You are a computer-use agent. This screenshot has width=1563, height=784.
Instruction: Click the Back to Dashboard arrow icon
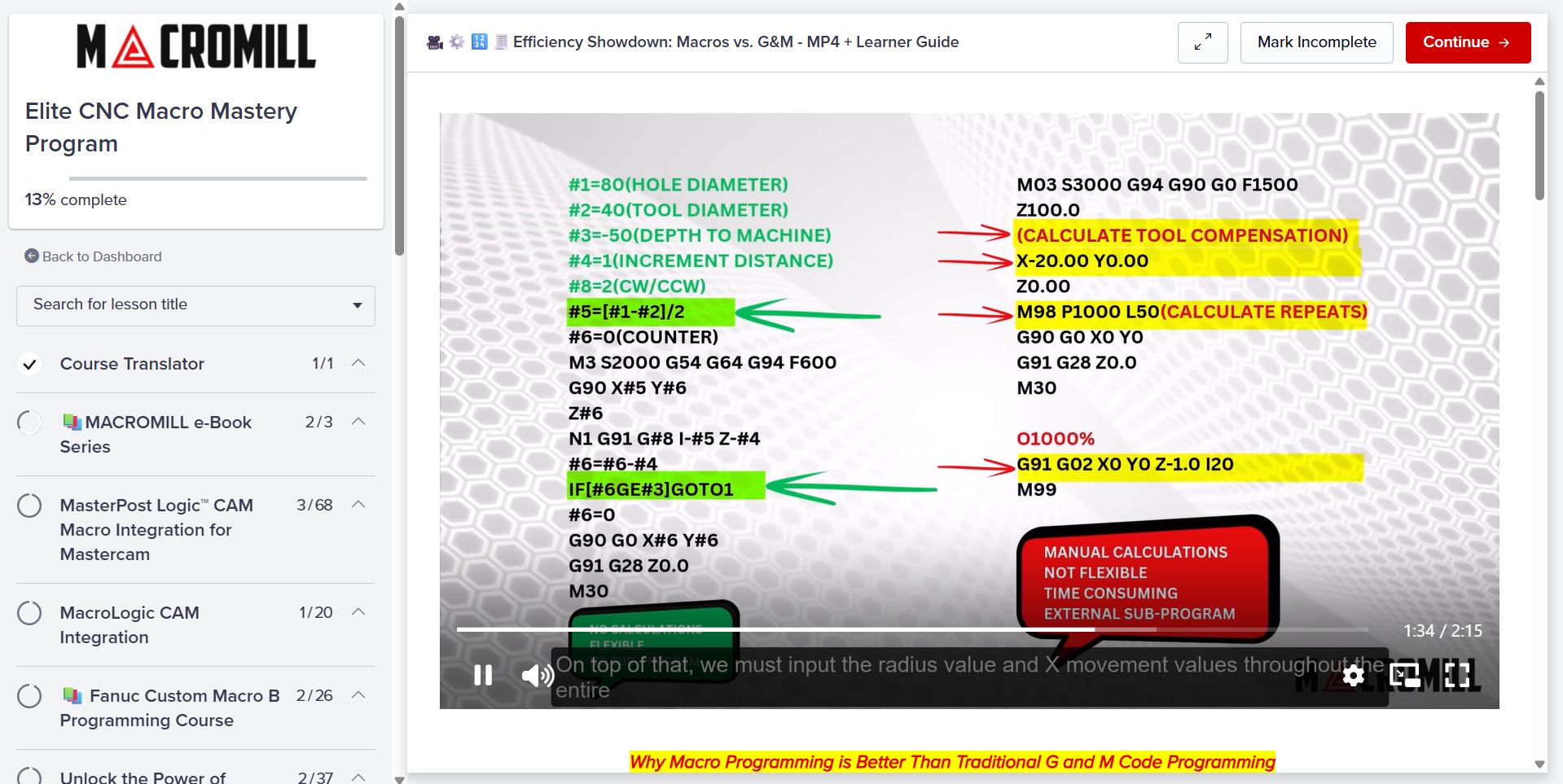click(32, 256)
